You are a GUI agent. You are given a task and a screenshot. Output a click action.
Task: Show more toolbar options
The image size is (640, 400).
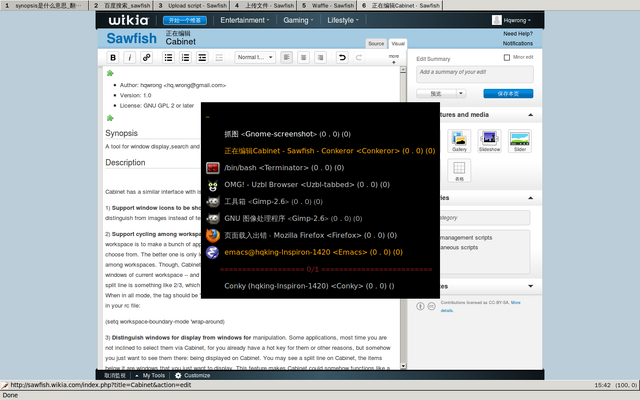[393, 59]
